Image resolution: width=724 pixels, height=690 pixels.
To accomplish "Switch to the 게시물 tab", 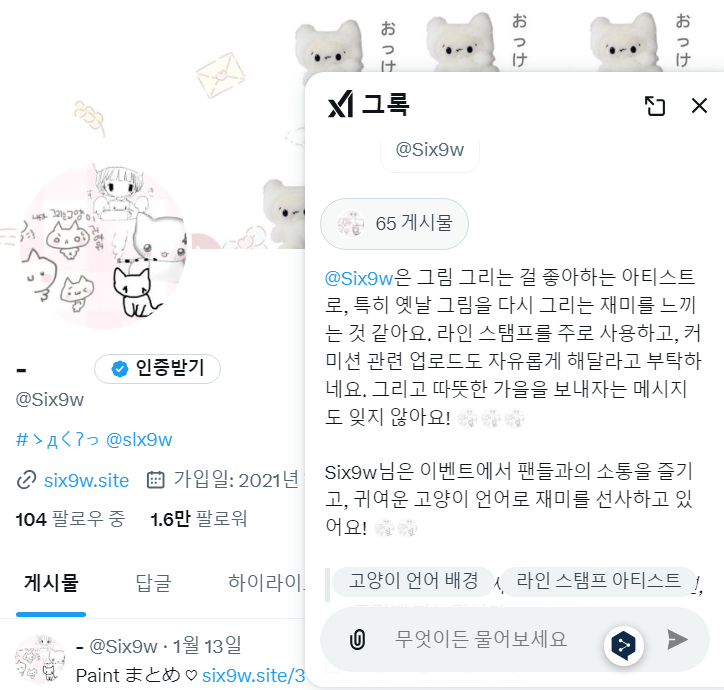I will (x=51, y=583).
